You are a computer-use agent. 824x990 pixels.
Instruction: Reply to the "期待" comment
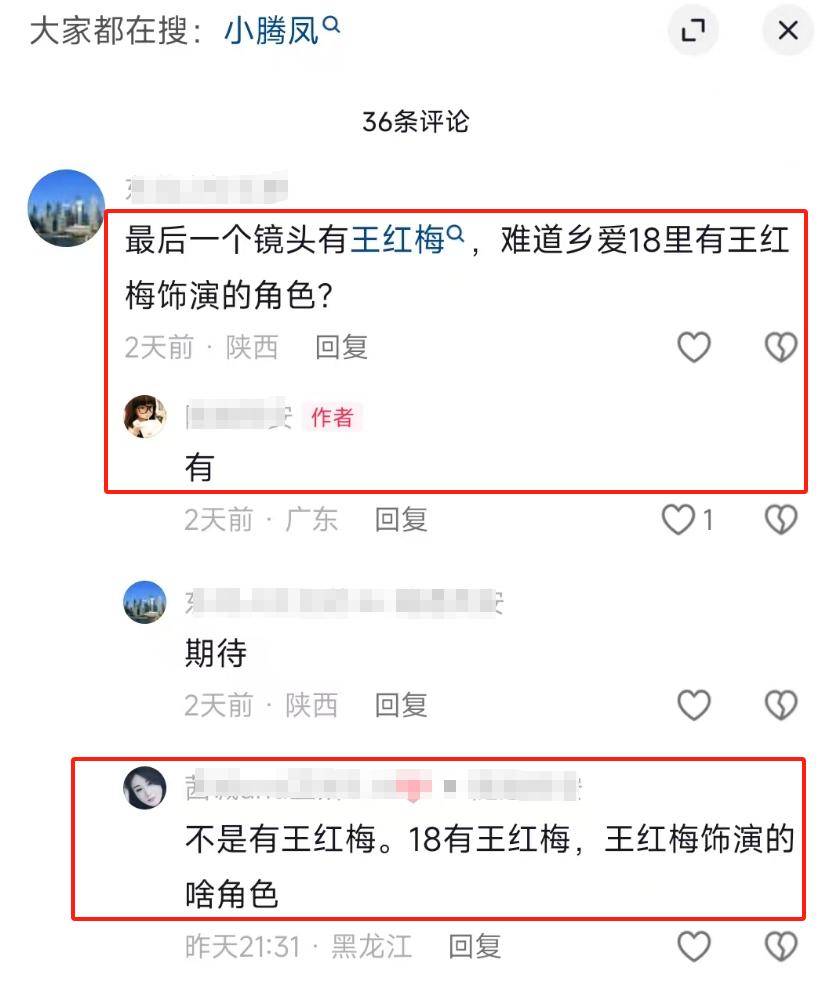coord(401,705)
